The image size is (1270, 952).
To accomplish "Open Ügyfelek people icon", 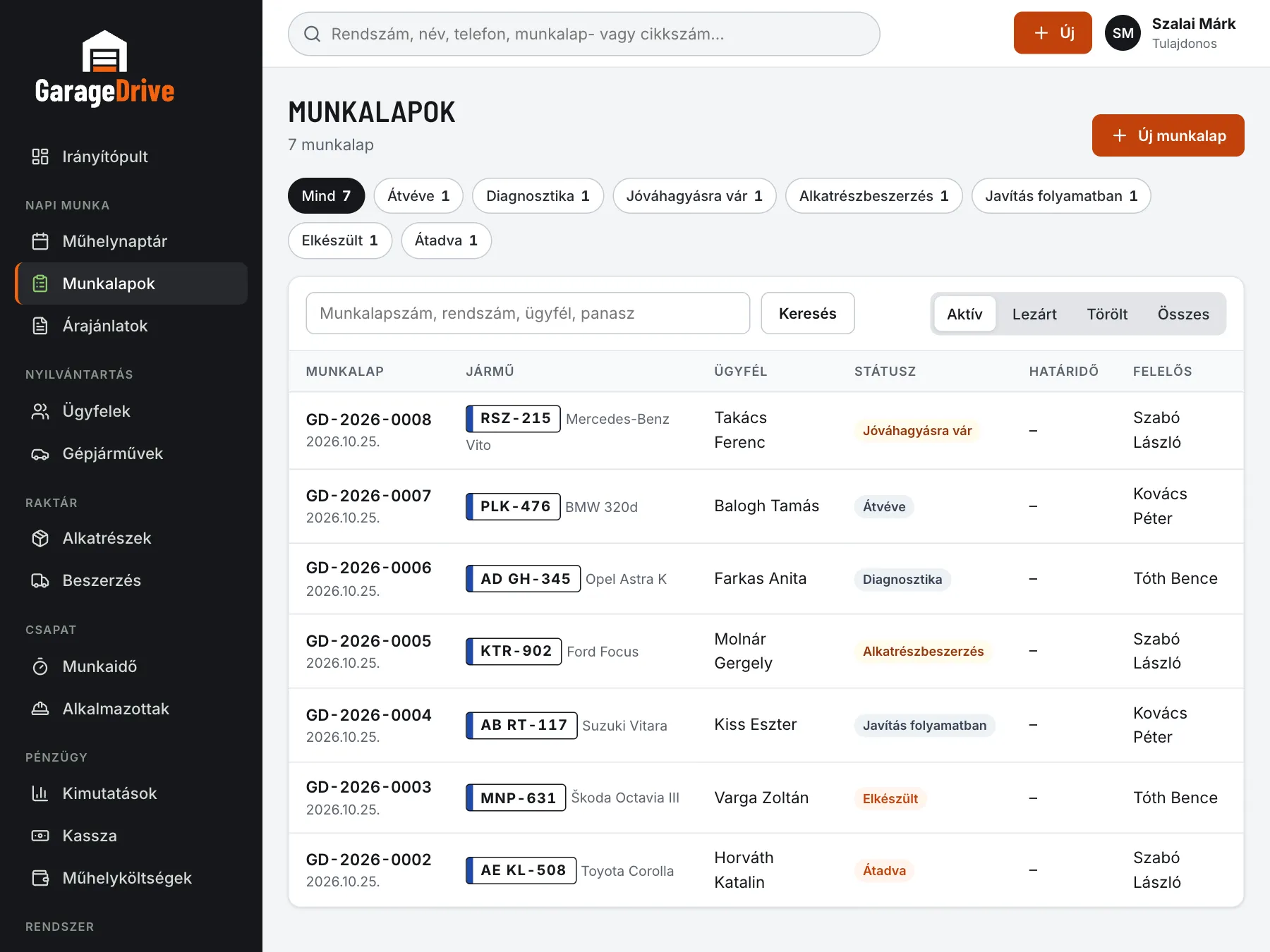I will 40,411.
